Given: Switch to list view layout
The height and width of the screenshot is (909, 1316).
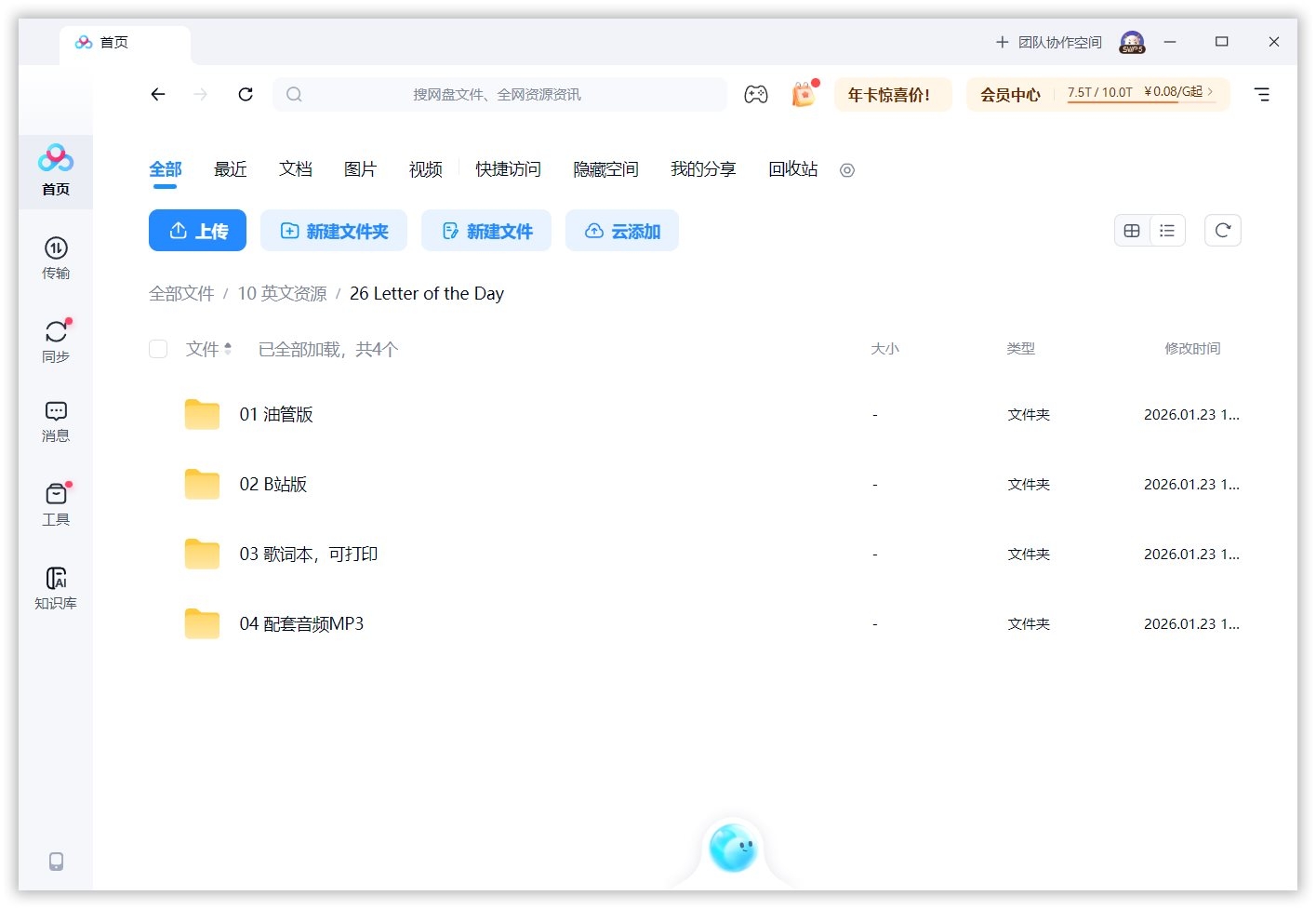Looking at the screenshot, I should [1167, 230].
